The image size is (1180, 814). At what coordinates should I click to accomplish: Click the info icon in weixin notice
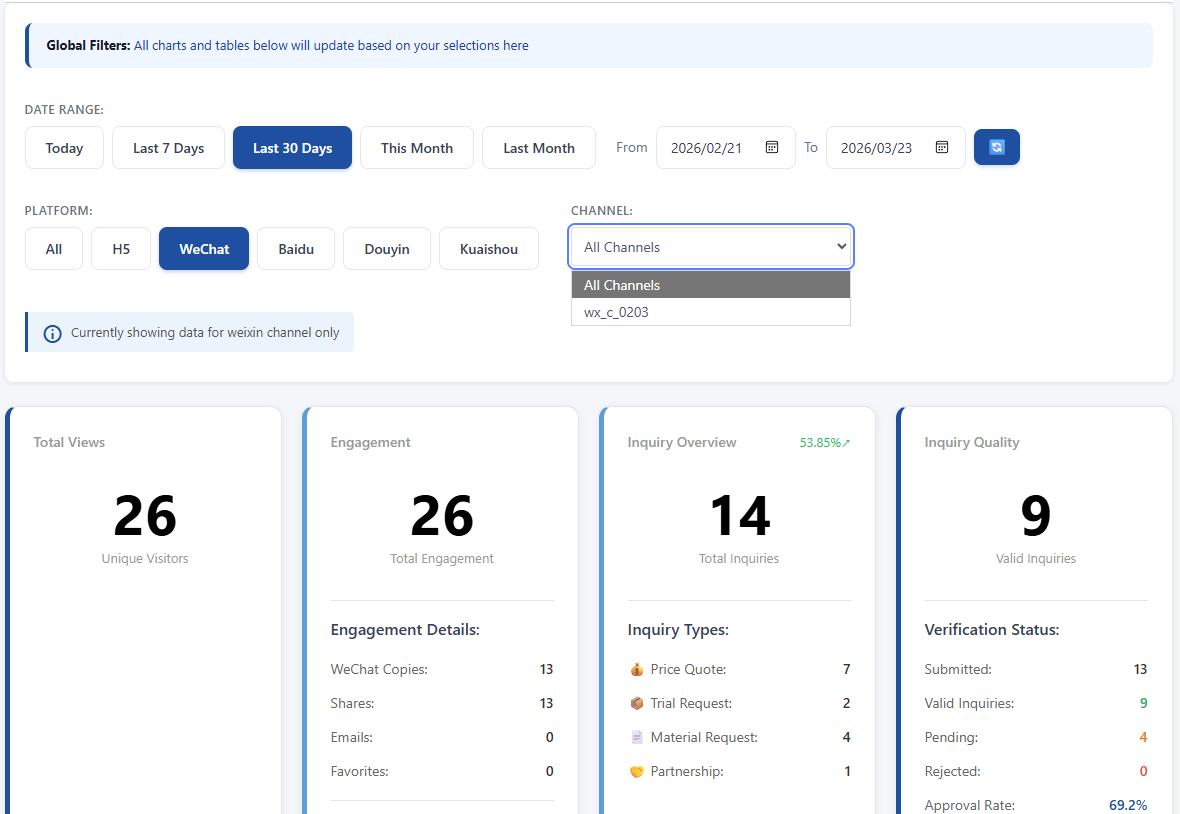[52, 333]
